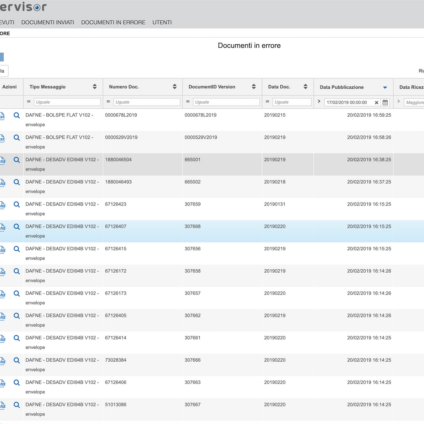Open the Documenti Inviati menu
424x424 pixels.
[48, 22]
